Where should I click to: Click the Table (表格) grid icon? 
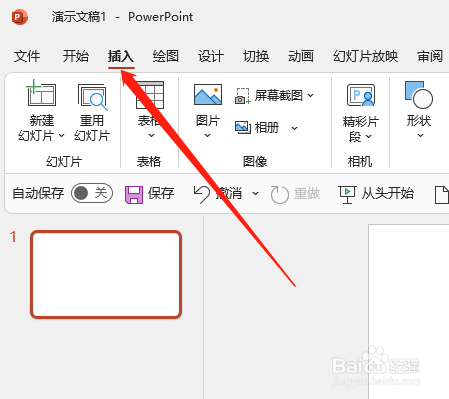[150, 95]
